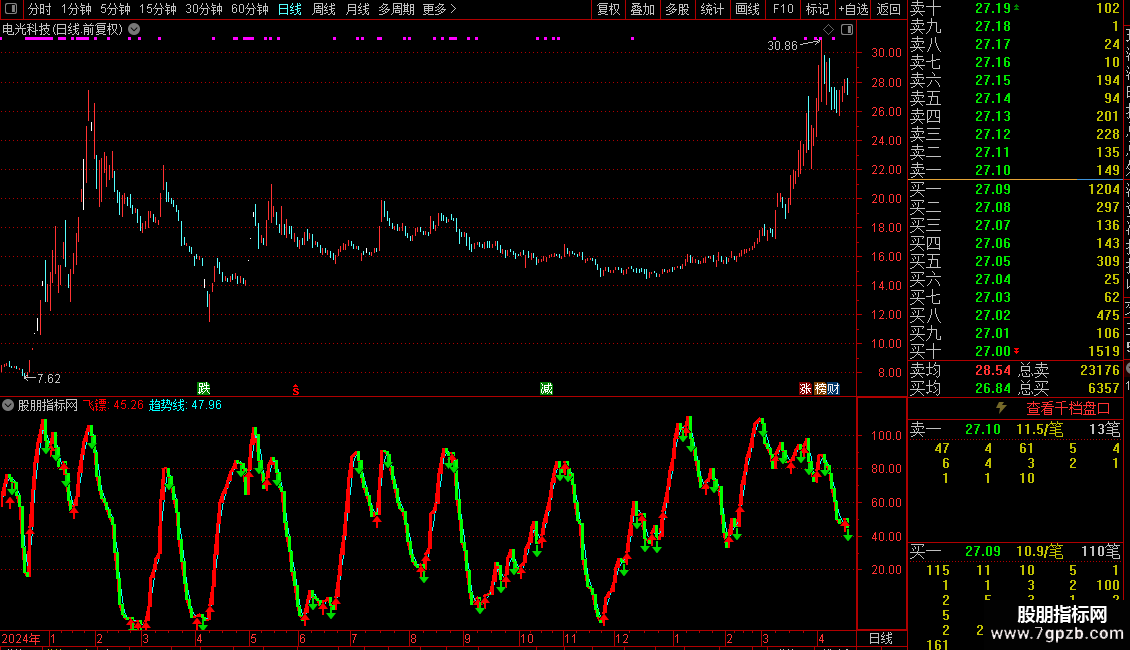Toggle the left sidebar panel icon
1130x650 pixels.
11,9
